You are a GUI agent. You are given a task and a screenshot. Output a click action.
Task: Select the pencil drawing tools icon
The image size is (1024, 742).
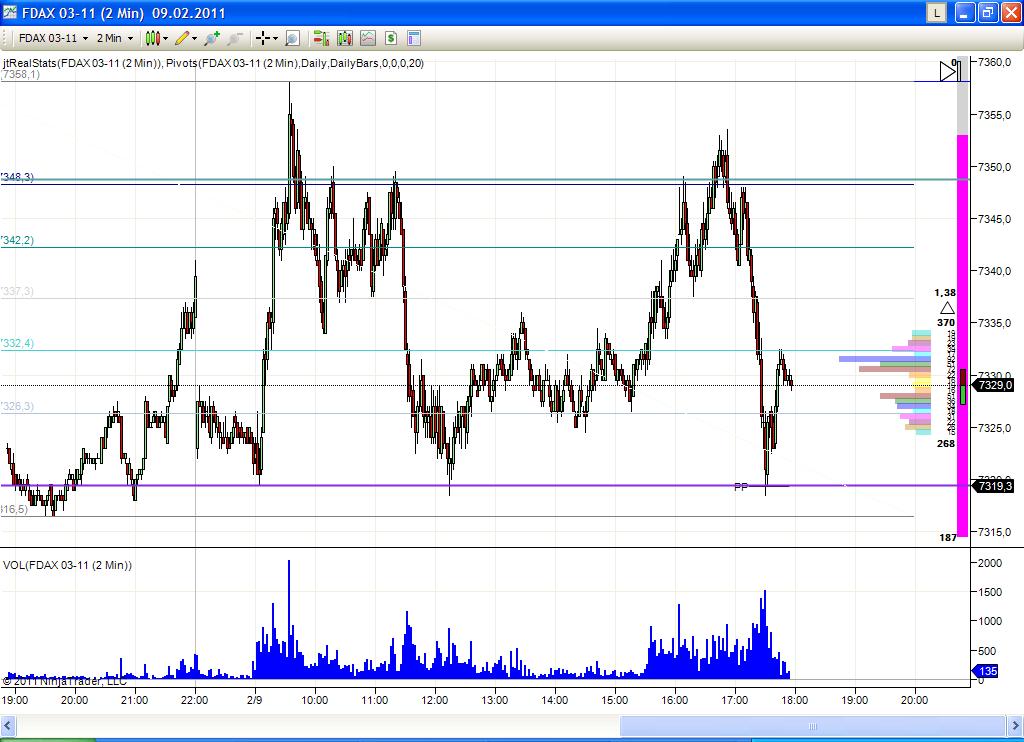(181, 38)
